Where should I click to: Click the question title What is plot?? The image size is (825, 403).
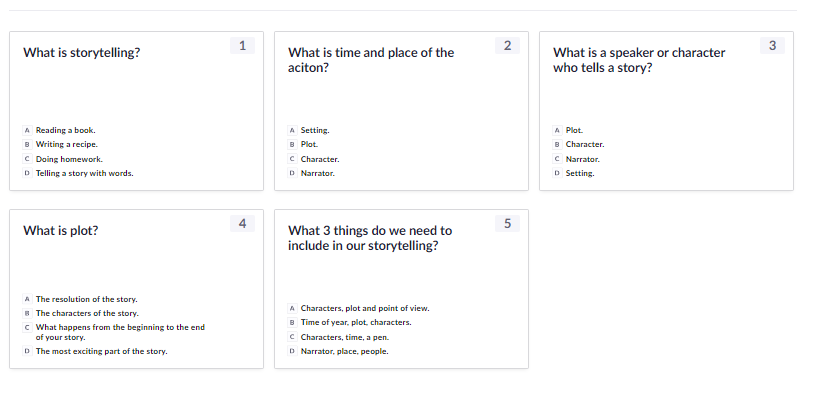tap(61, 230)
